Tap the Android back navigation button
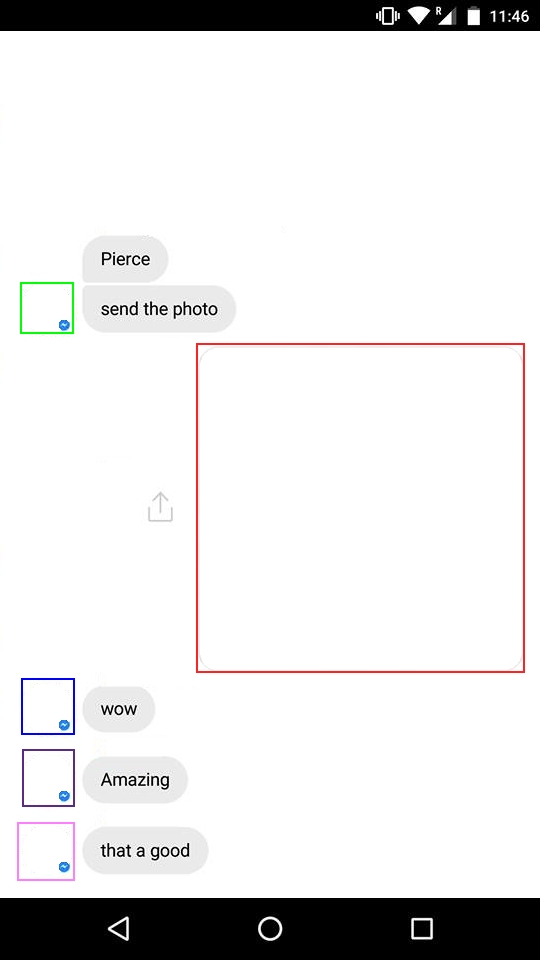The width and height of the screenshot is (540, 960). 118,928
